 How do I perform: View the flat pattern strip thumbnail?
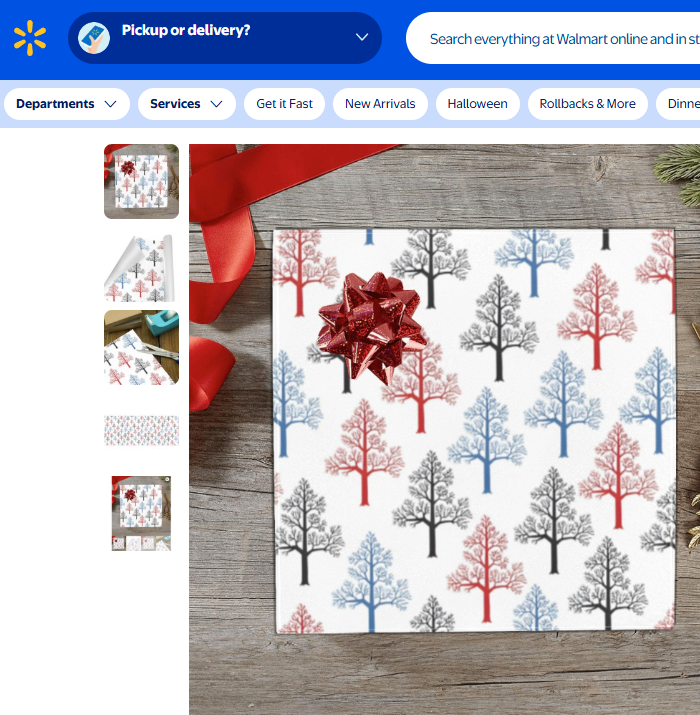[141, 430]
